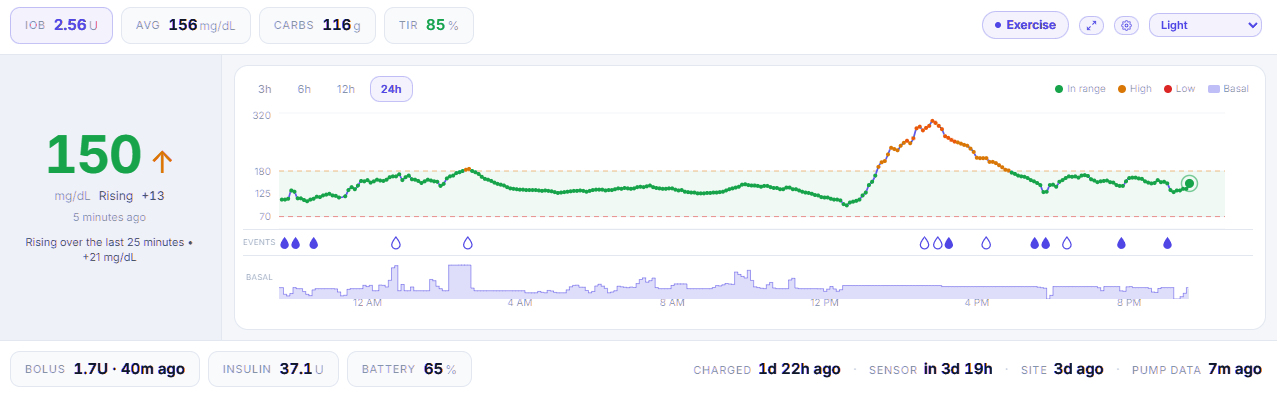Switch chart to 12h range
This screenshot has width=1277, height=394.
point(345,89)
